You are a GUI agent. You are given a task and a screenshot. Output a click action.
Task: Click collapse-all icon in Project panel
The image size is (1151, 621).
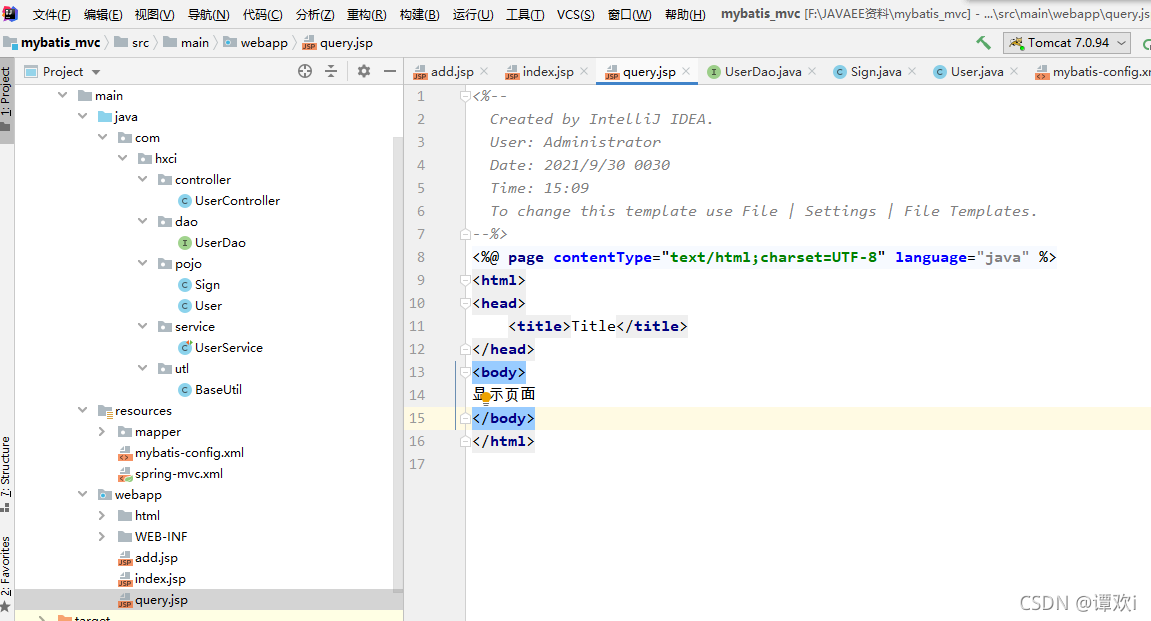point(331,71)
